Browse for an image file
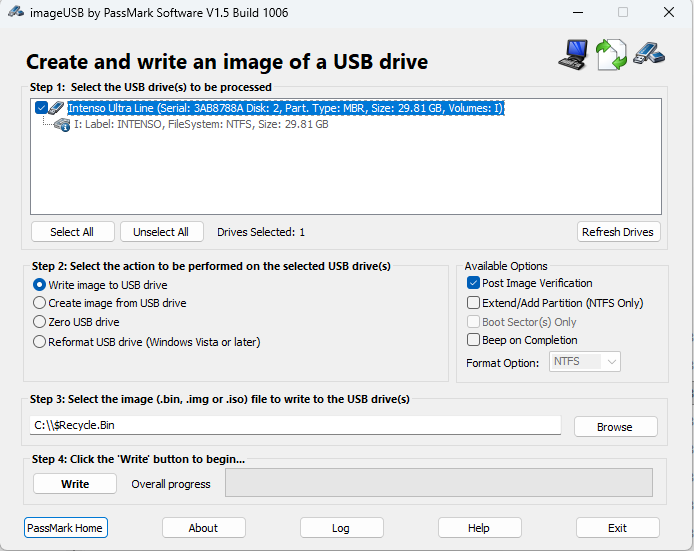This screenshot has height=551, width=694. pyautogui.click(x=615, y=427)
